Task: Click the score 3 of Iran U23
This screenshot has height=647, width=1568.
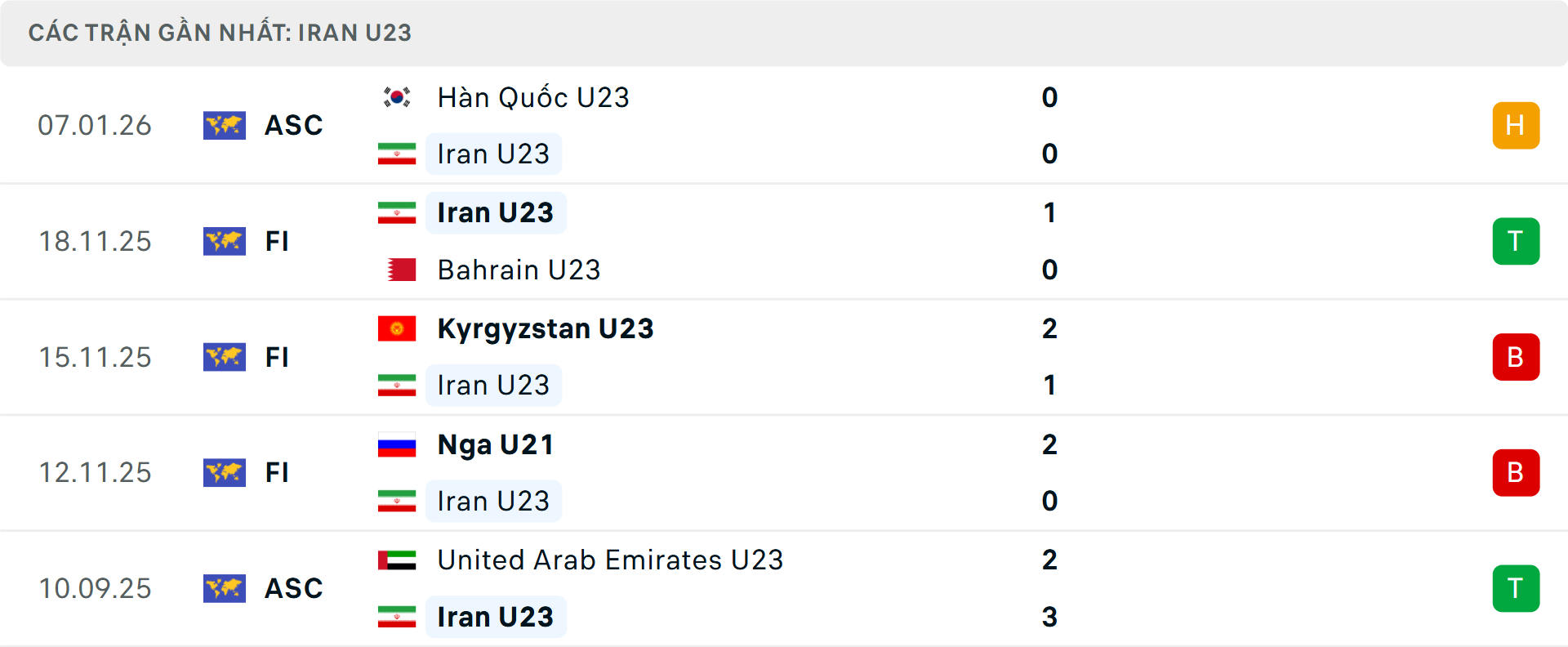Action: click(1049, 618)
